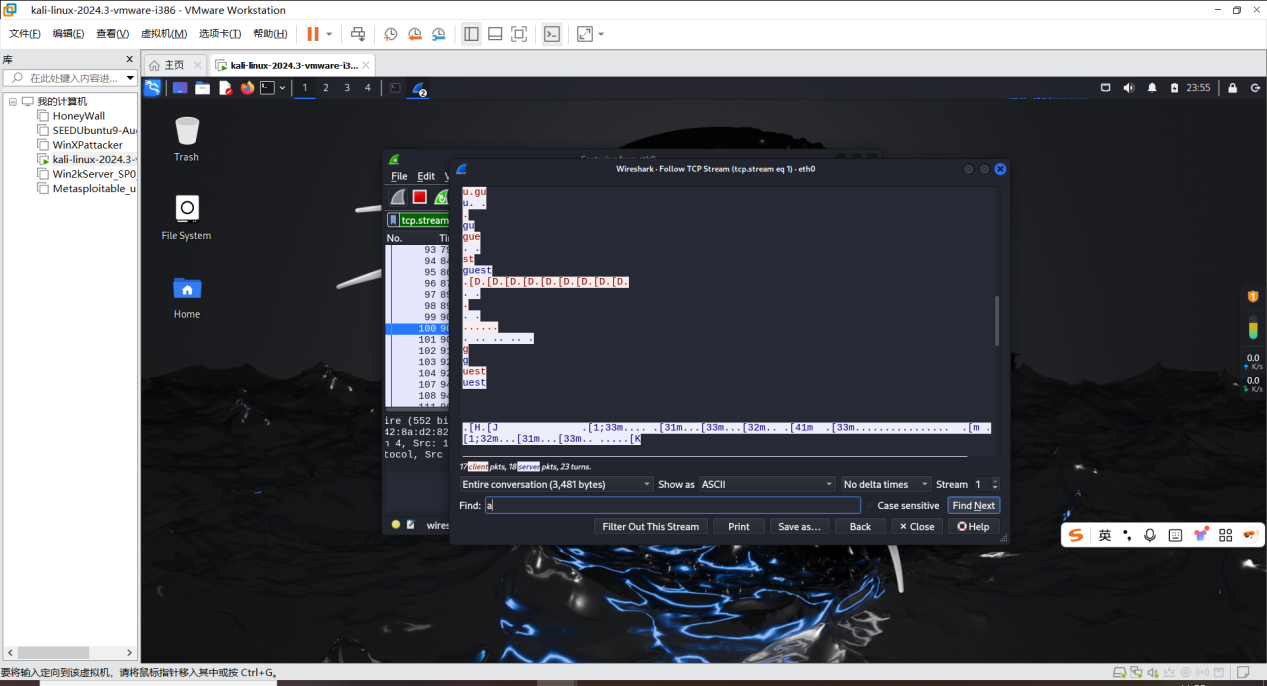Viewport: 1267px width, 686px height.
Task: Click the Wireshark taskbar icon with badge 2
Action: [419, 88]
